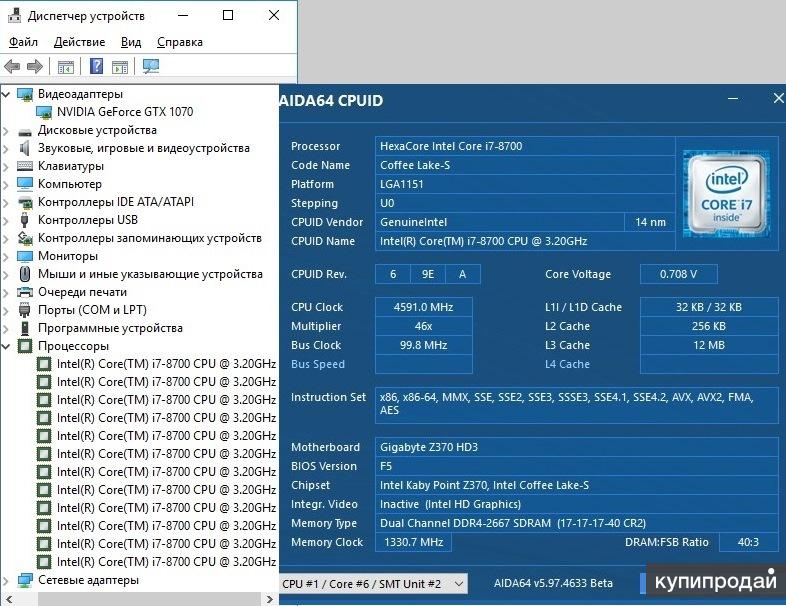The image size is (786, 606).
Task: Open the Help question mark toolbar icon
Action: (x=96, y=66)
